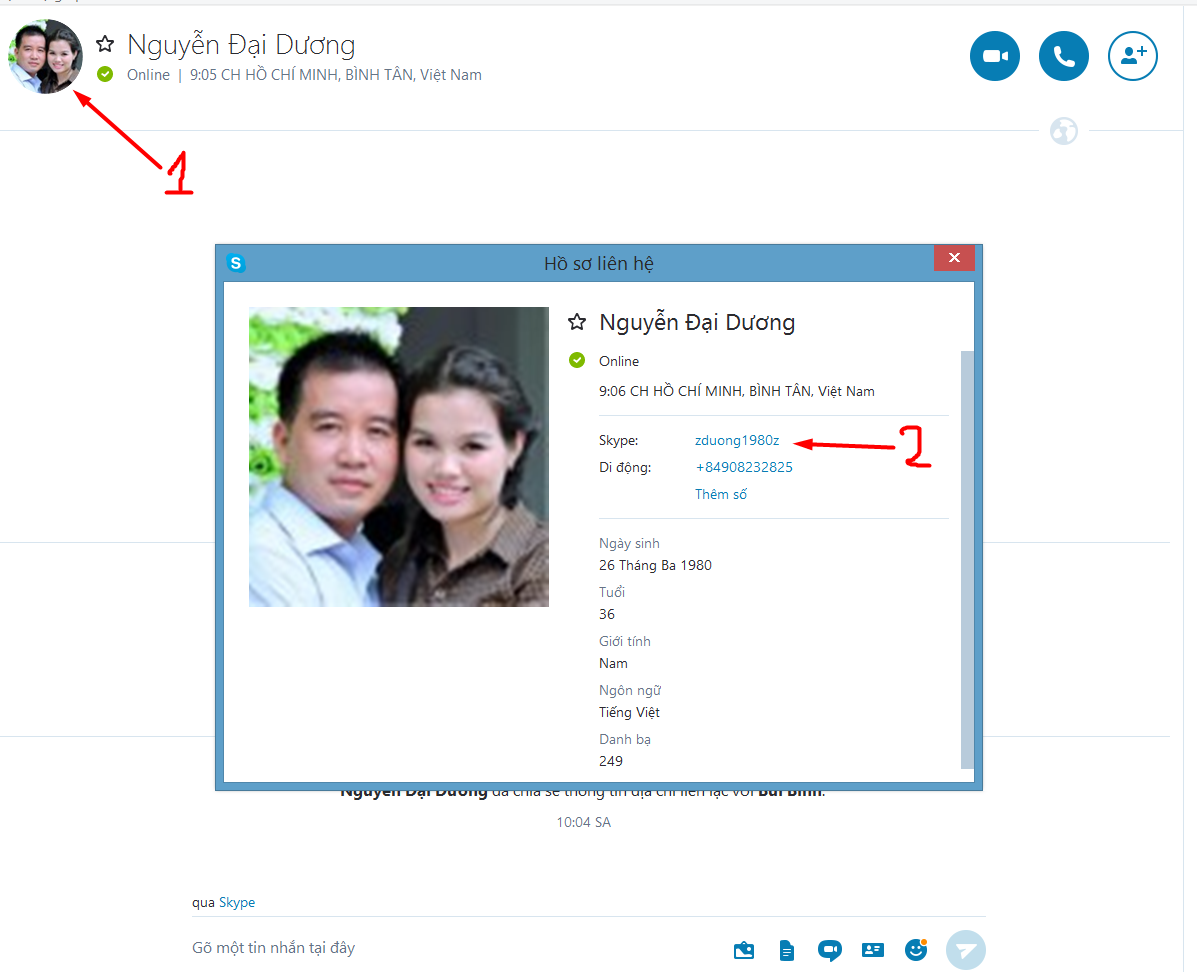Toggle favorite star inside the profile dialog
1197x972 pixels.
(x=576, y=322)
